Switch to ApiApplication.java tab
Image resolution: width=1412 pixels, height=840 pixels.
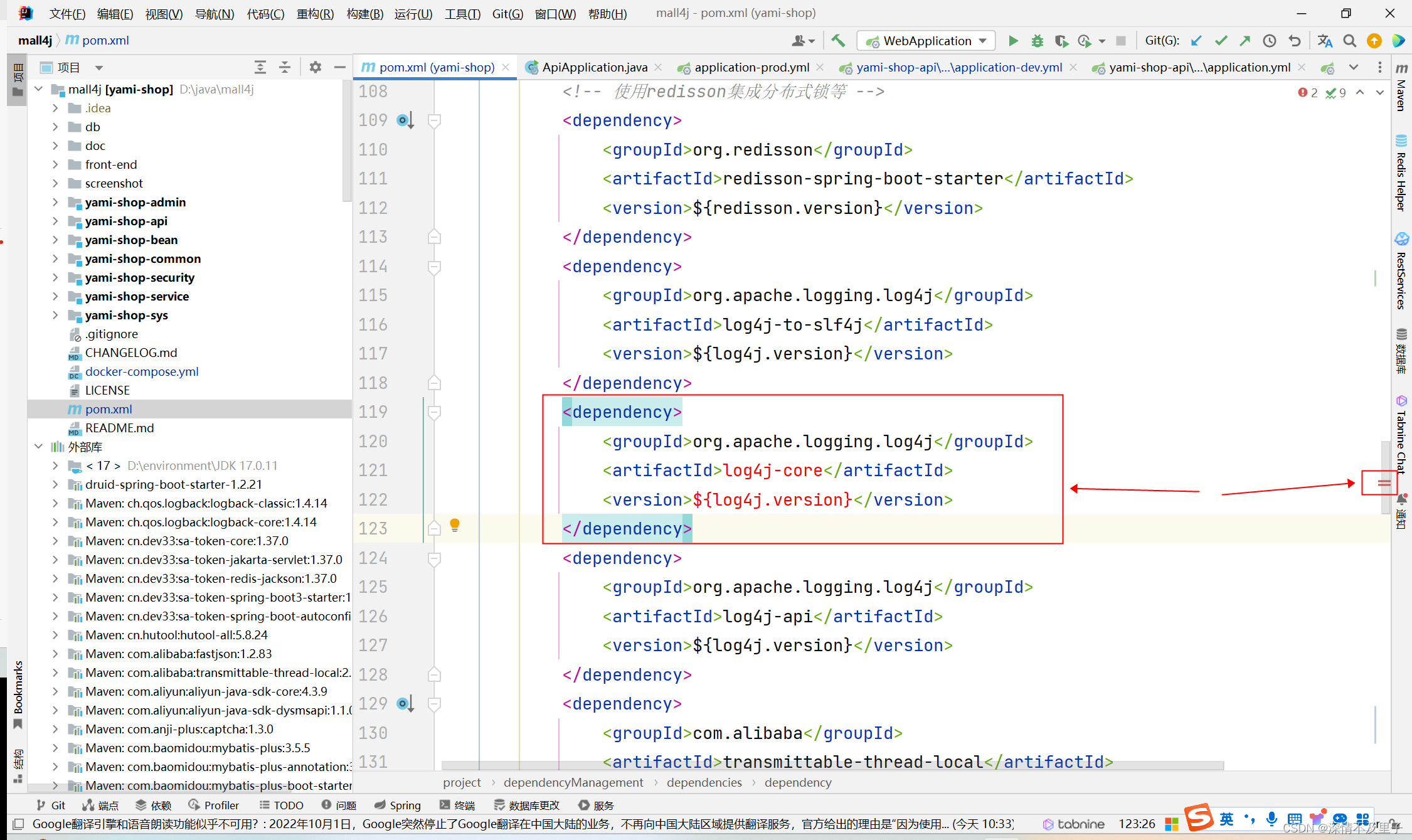[x=593, y=67]
